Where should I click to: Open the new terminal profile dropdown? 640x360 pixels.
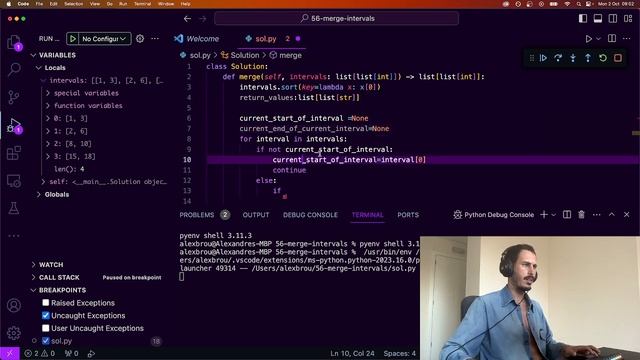(554, 215)
